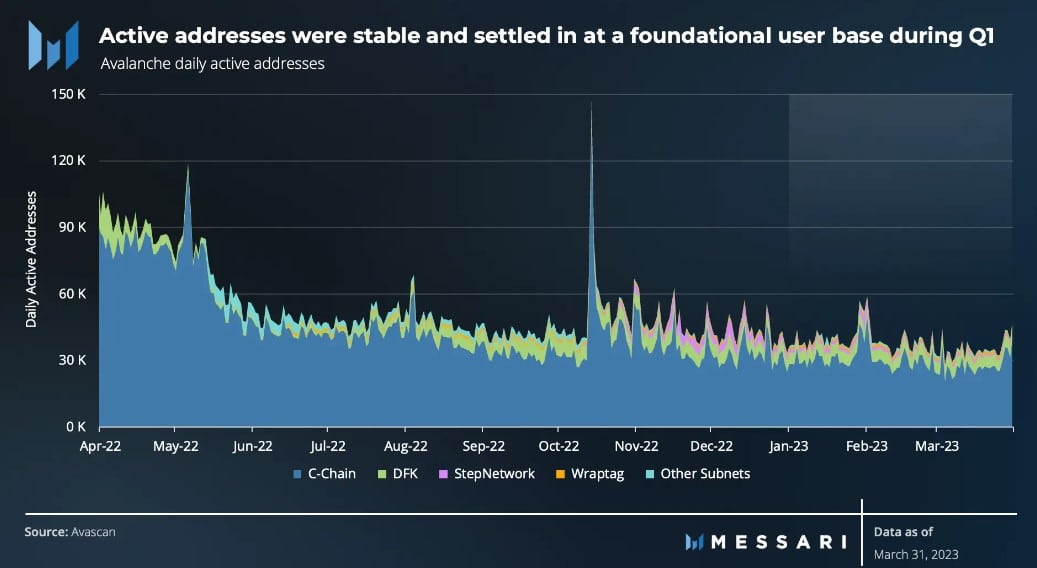The width and height of the screenshot is (1037, 568).
Task: Click the MESSARI wordmark in footer
Action: pos(778,543)
